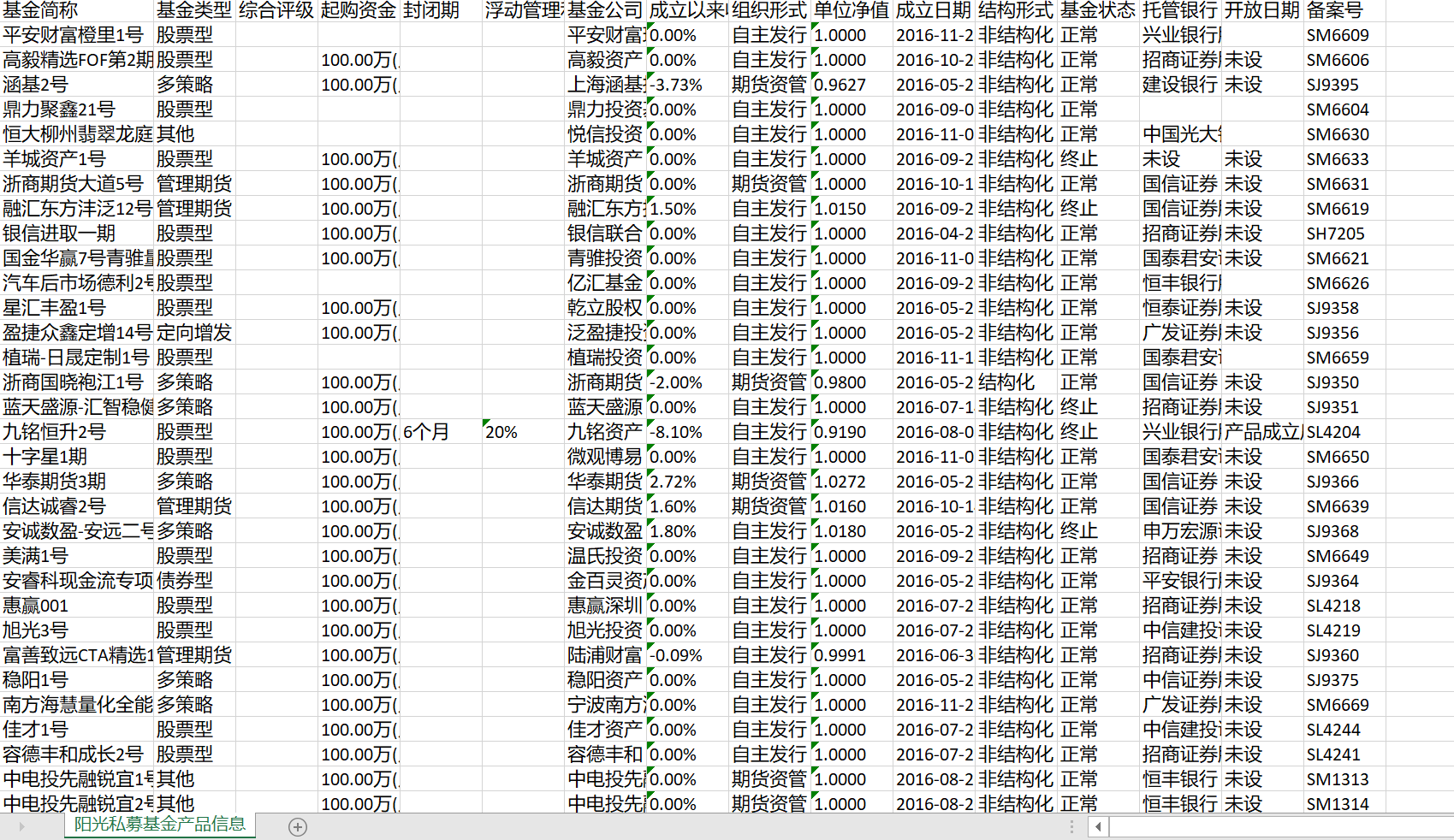Click the horizontal scrollbar track
Image resolution: width=1454 pixels, height=840 pixels.
point(1281,826)
